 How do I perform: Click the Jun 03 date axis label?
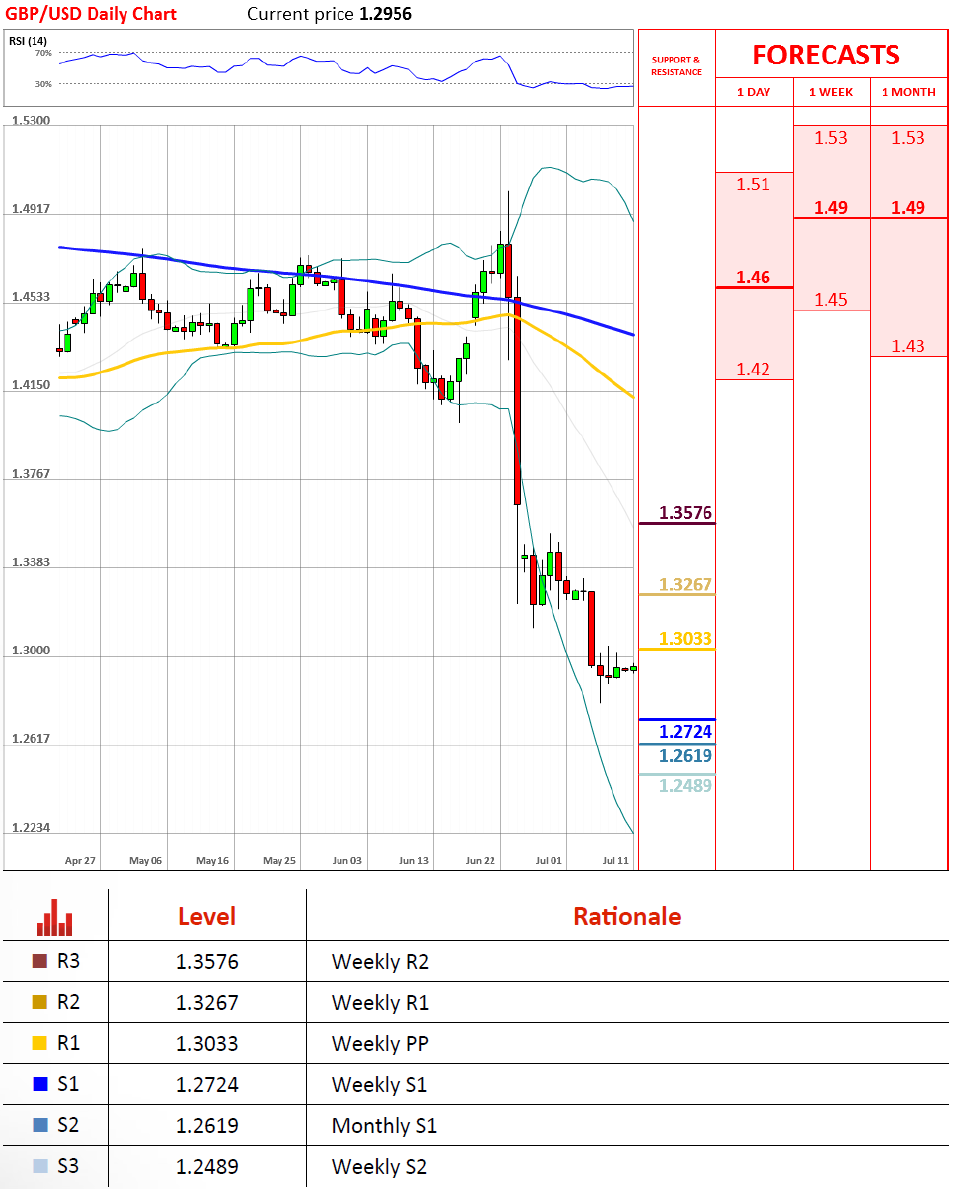click(x=347, y=861)
